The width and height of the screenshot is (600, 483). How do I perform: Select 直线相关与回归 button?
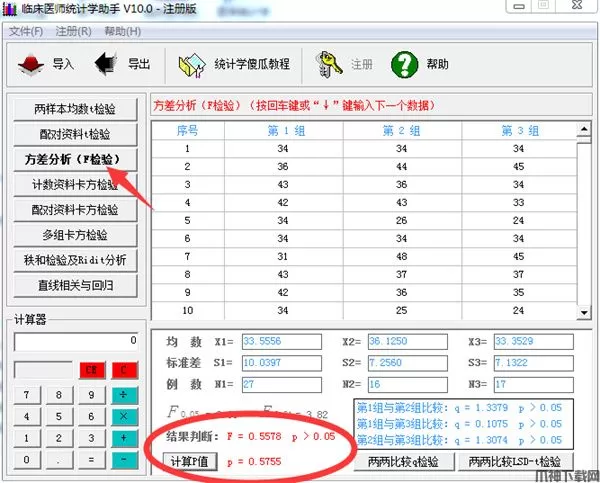(x=75, y=286)
